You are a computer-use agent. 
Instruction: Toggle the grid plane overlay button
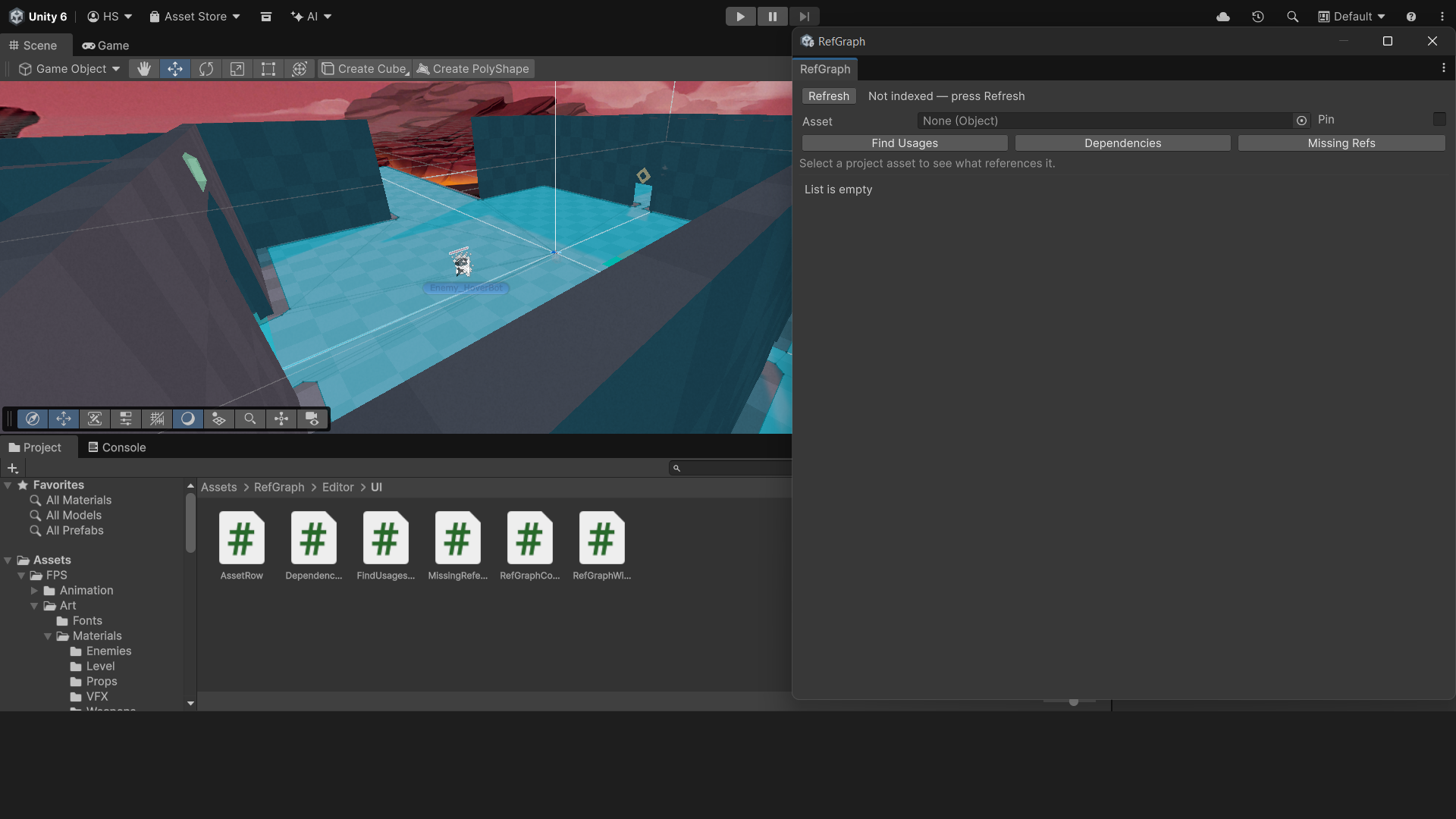219,419
